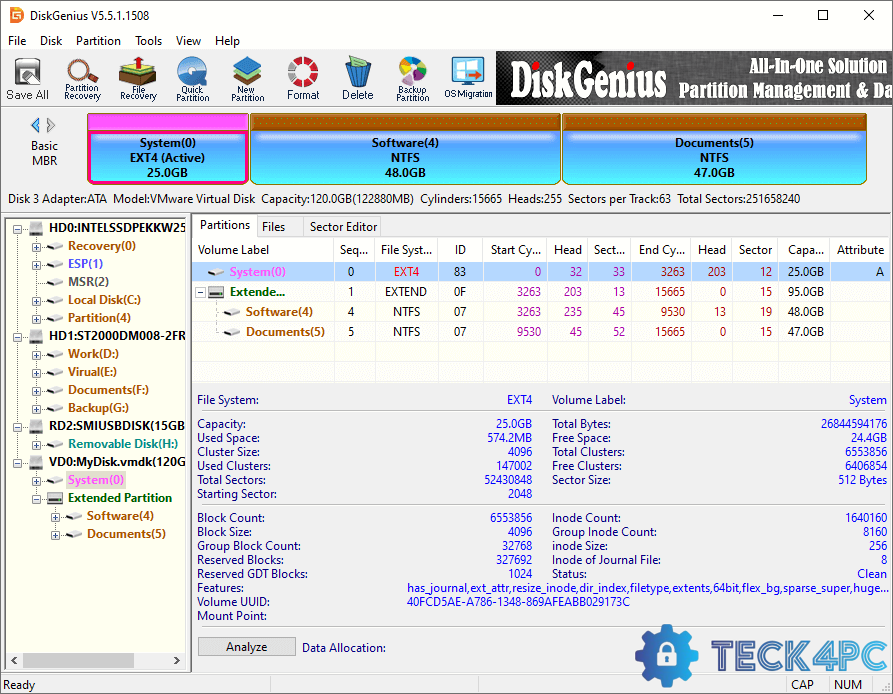This screenshot has width=893, height=694.
Task: Click the ID column header
Action: (x=460, y=250)
